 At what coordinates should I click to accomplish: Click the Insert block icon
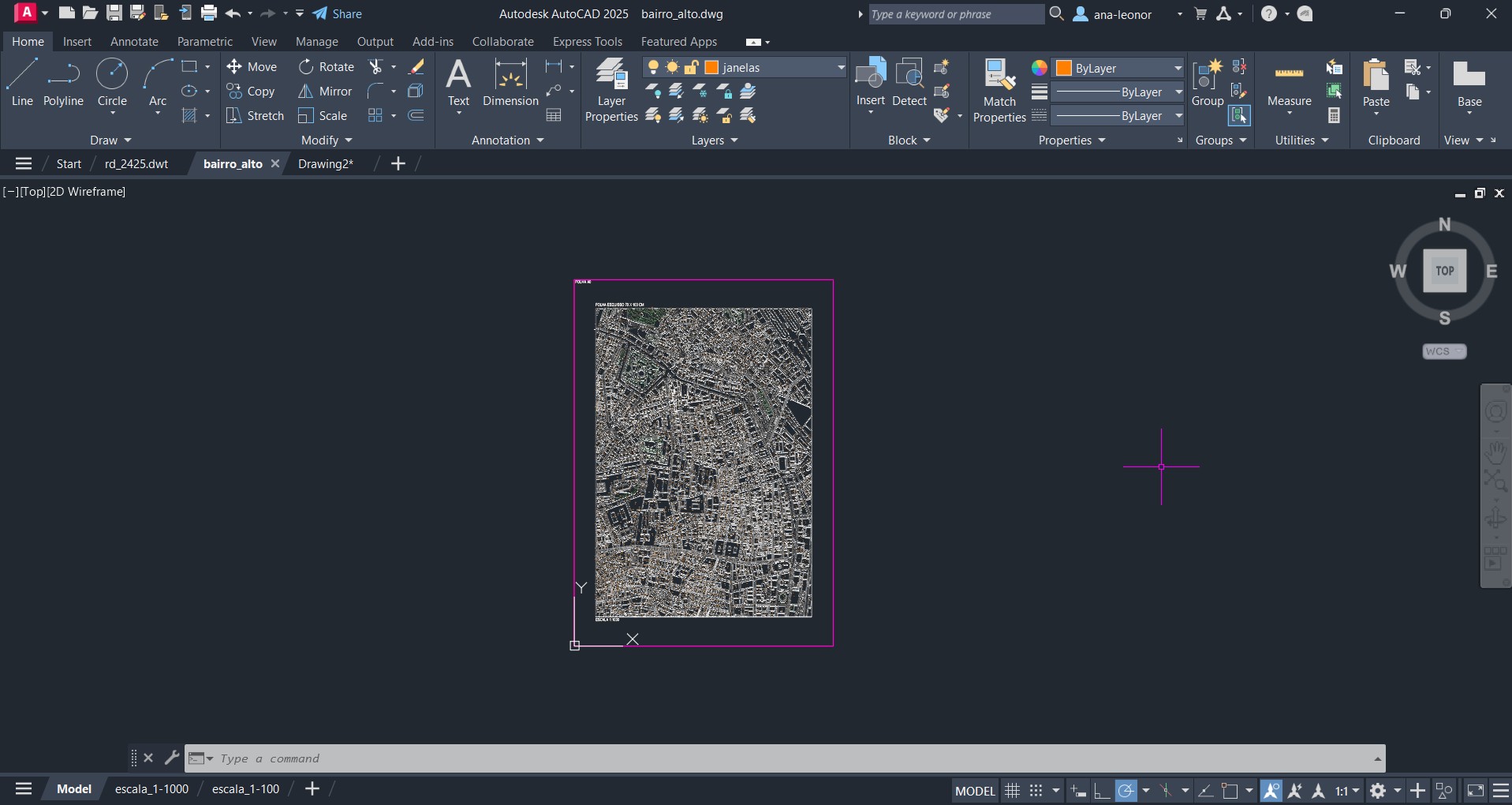click(x=871, y=75)
